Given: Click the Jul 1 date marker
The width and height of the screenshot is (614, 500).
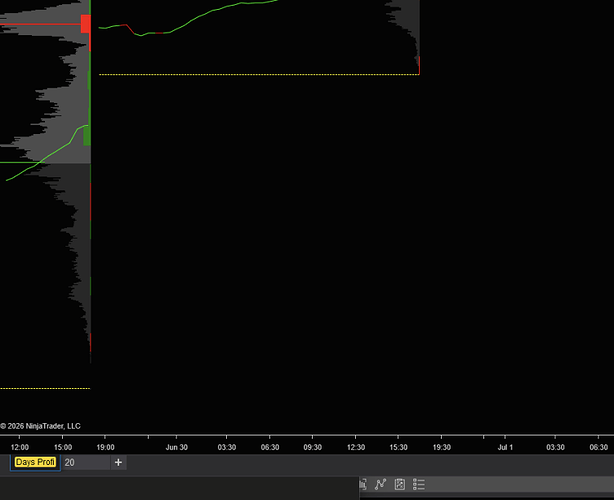Looking at the screenshot, I should 505,447.
